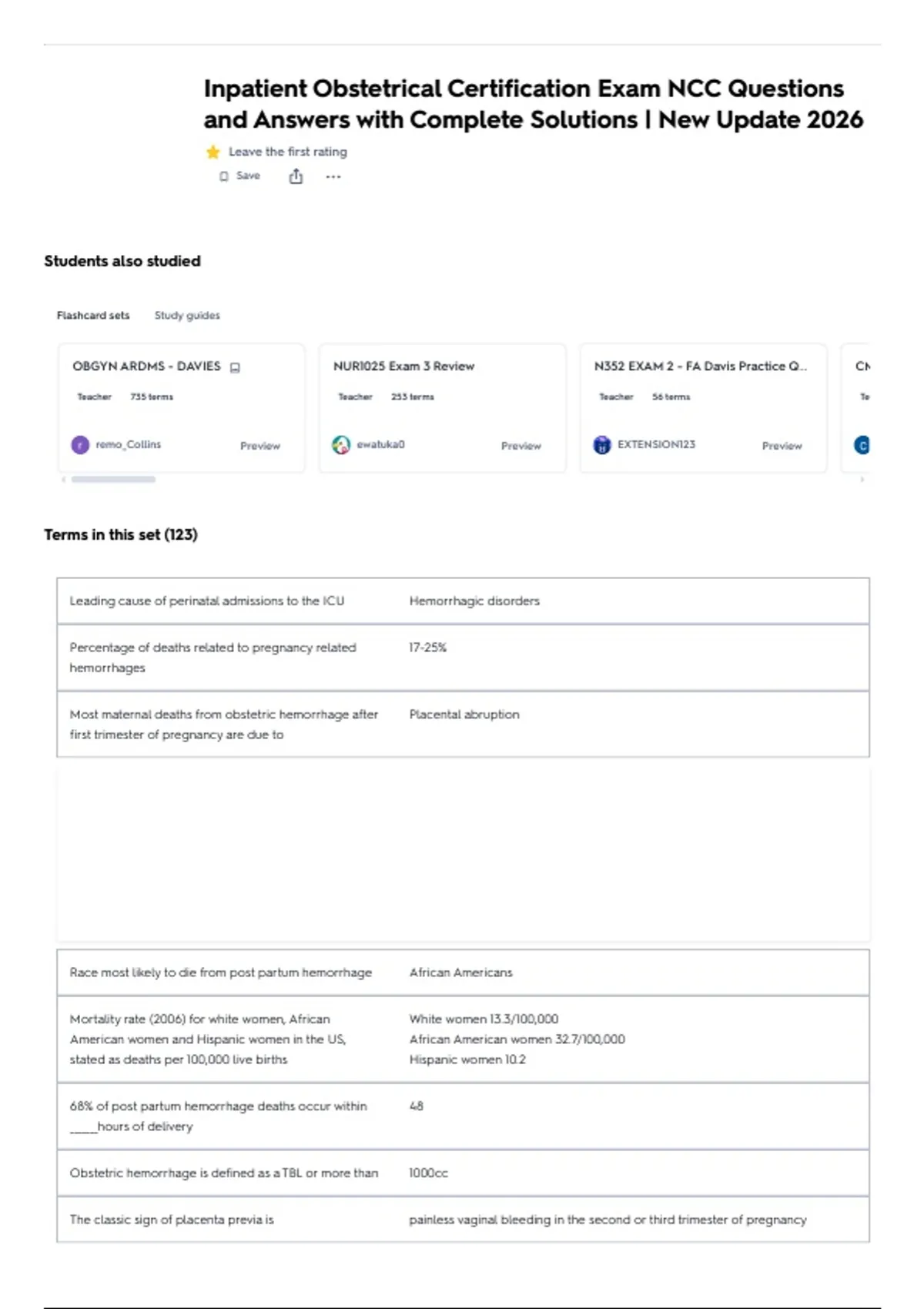The height and width of the screenshot is (1309, 924).
Task: Click the remo_Collins avatar icon
Action: tap(80, 445)
